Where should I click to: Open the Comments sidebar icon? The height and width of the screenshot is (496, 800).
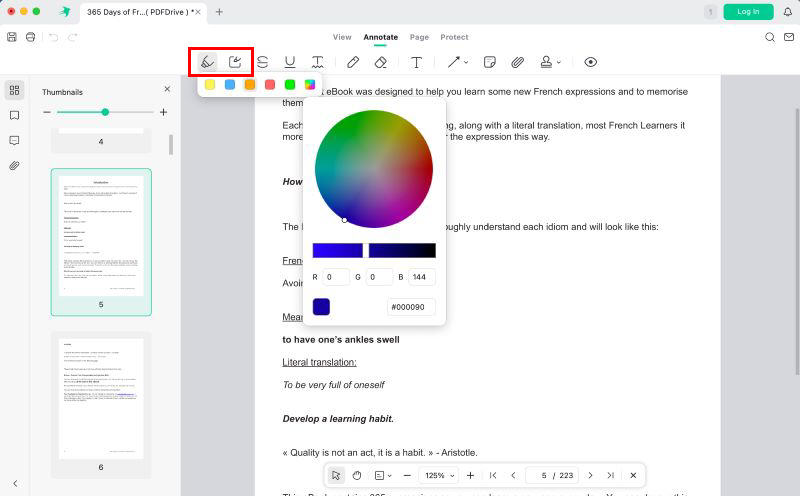click(14, 140)
